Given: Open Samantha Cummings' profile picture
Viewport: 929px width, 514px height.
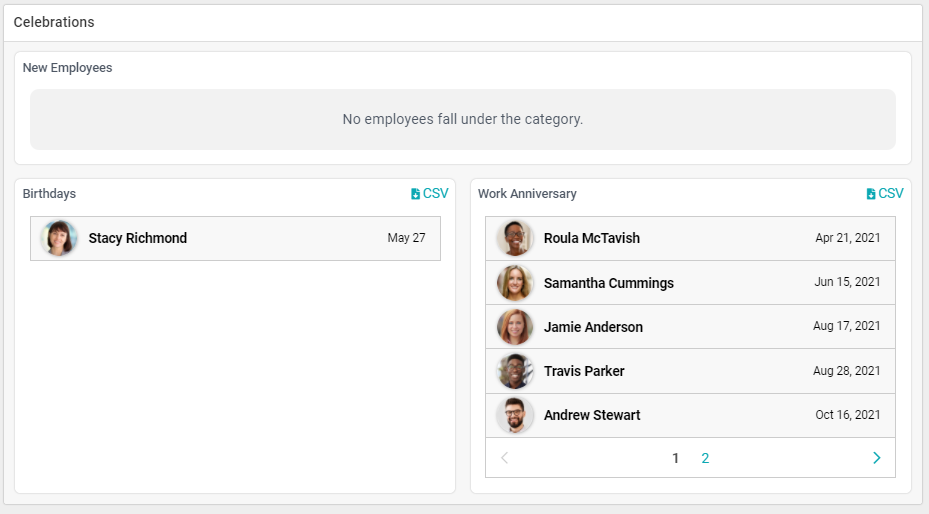Looking at the screenshot, I should [x=515, y=283].
